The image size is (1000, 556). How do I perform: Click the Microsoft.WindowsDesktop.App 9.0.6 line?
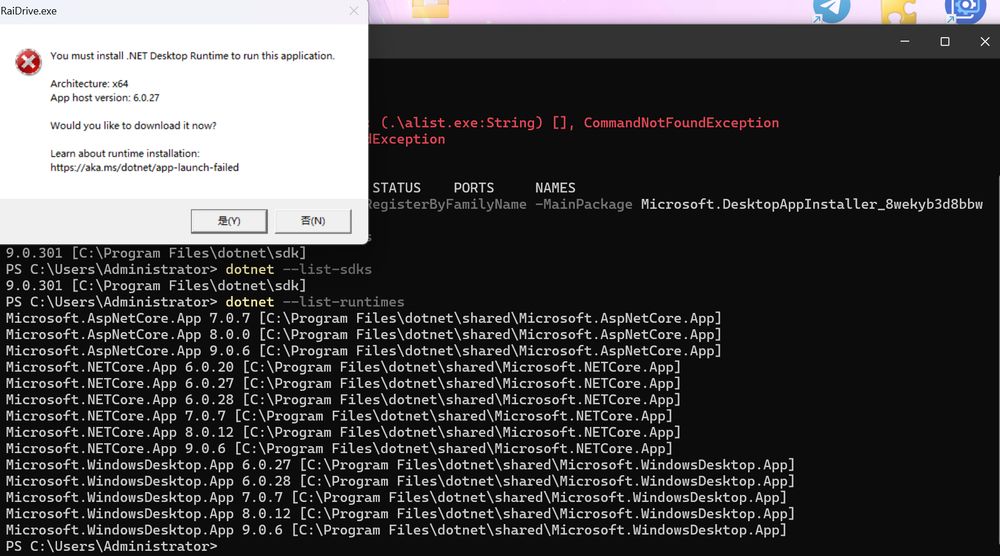(396, 530)
